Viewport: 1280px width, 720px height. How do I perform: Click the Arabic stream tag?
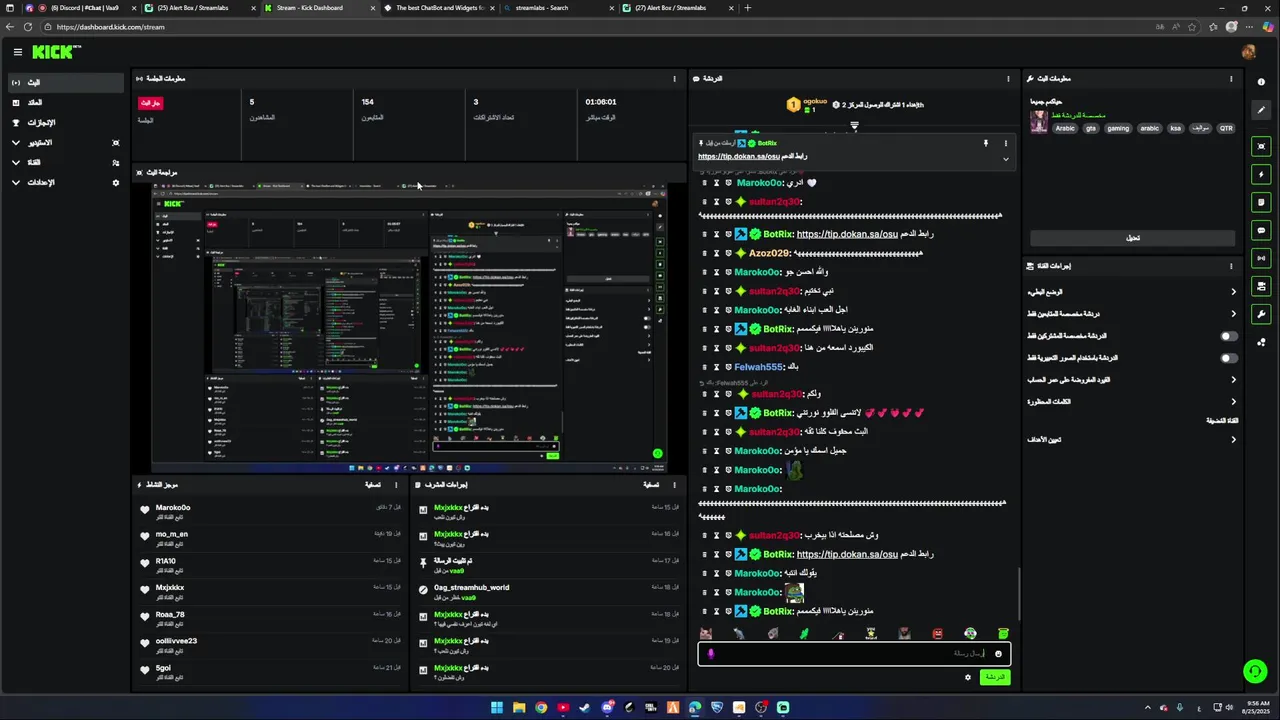pos(1065,128)
